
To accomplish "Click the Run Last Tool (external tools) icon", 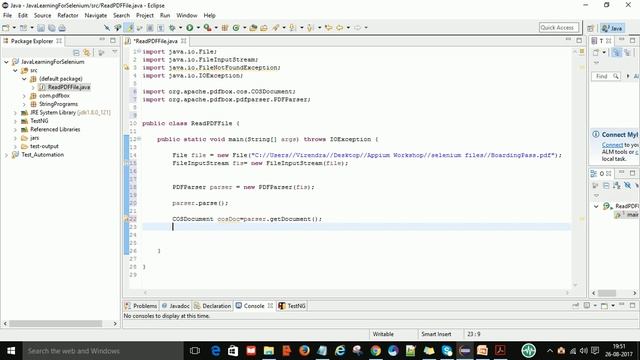I will 207,28.
